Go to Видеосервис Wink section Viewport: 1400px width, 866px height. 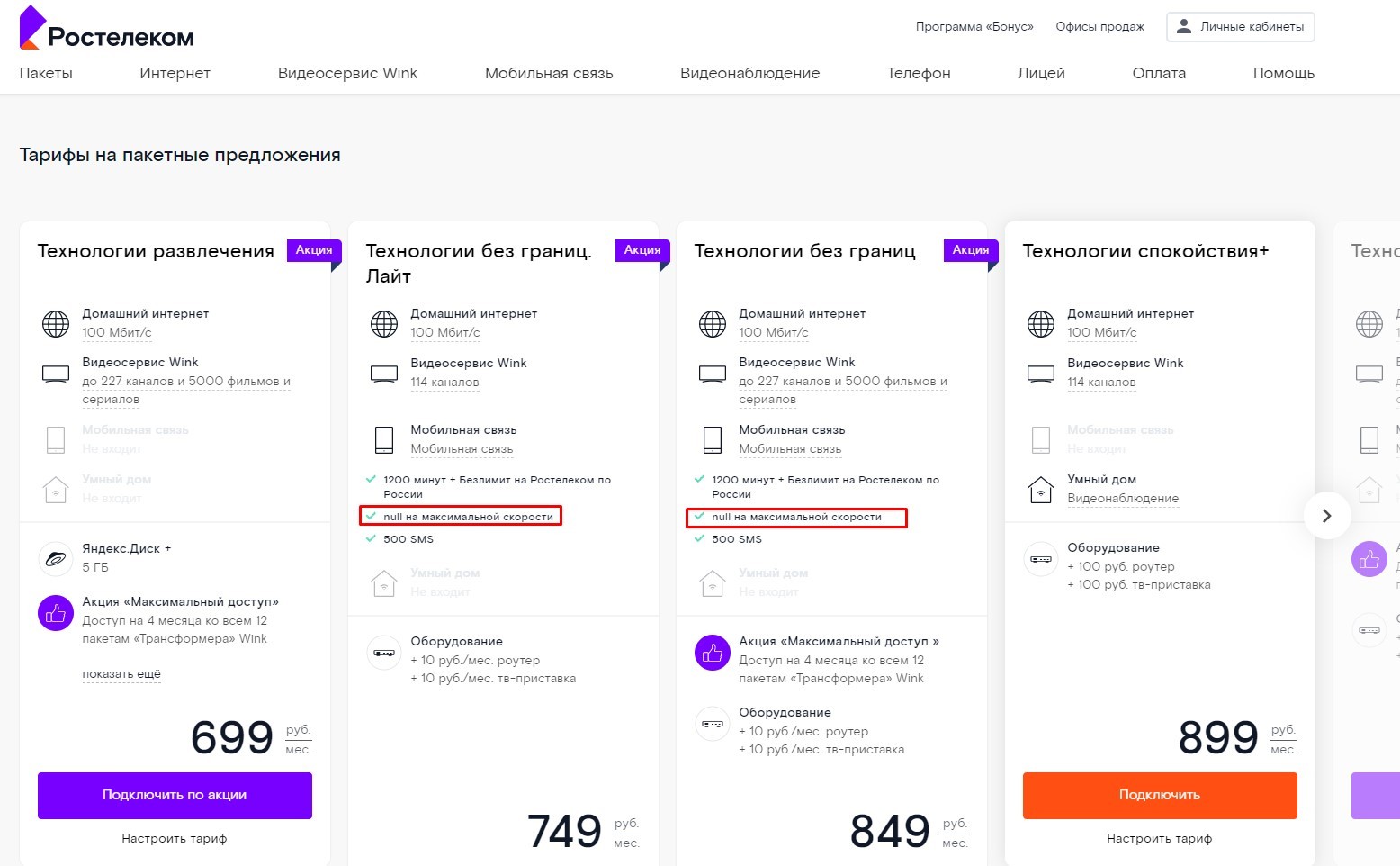coord(347,73)
